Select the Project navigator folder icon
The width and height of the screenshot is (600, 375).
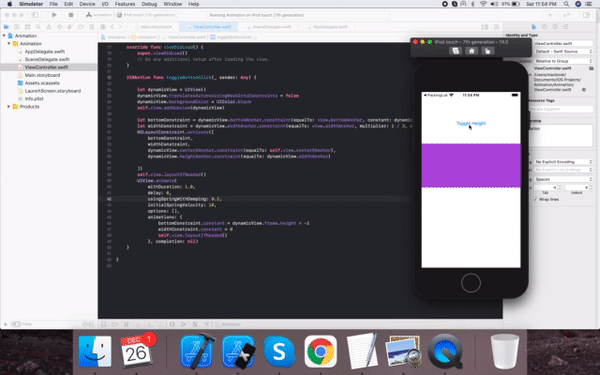coord(6,27)
